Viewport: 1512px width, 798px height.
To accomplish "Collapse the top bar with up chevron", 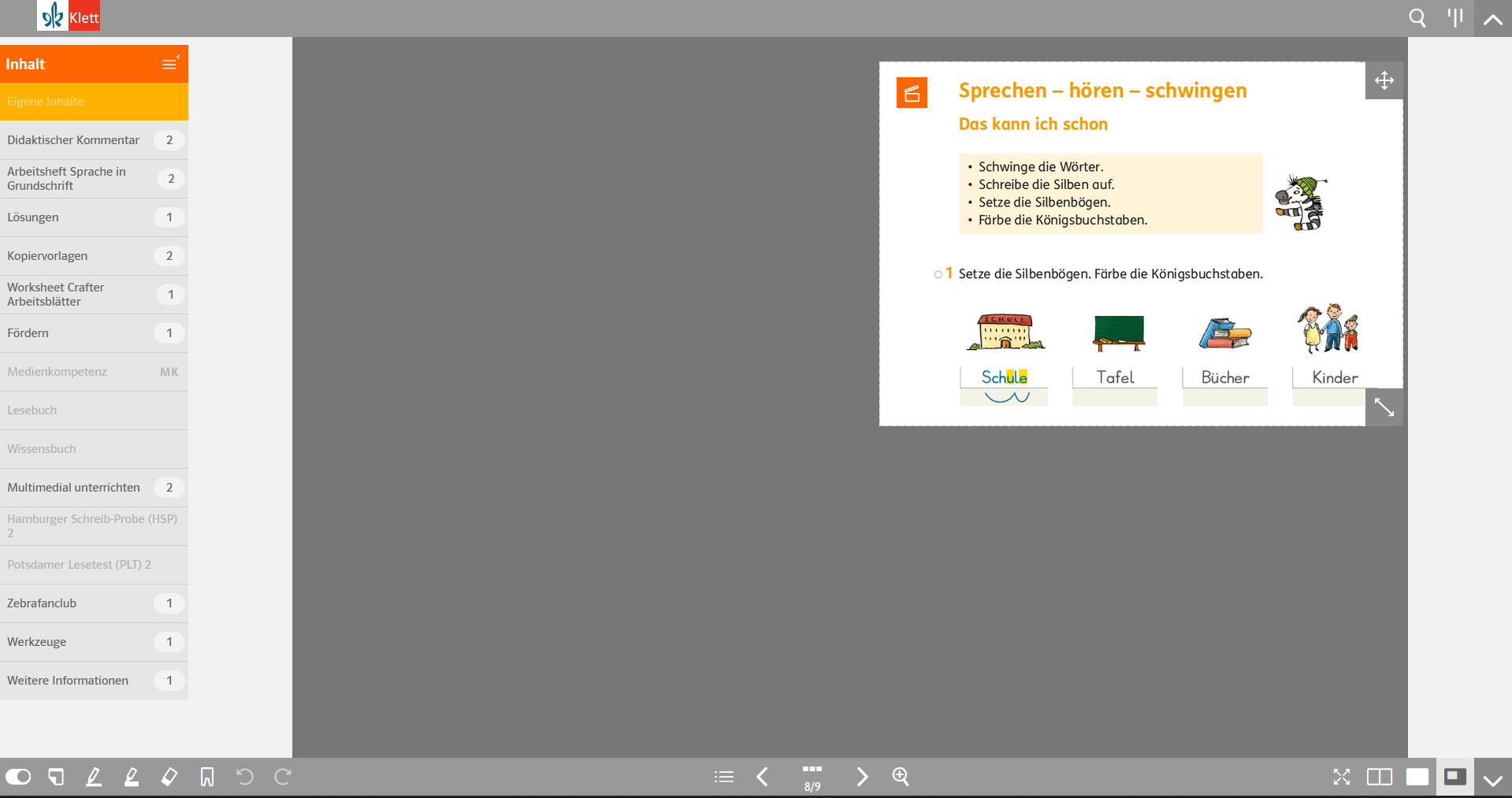I will point(1492,19).
